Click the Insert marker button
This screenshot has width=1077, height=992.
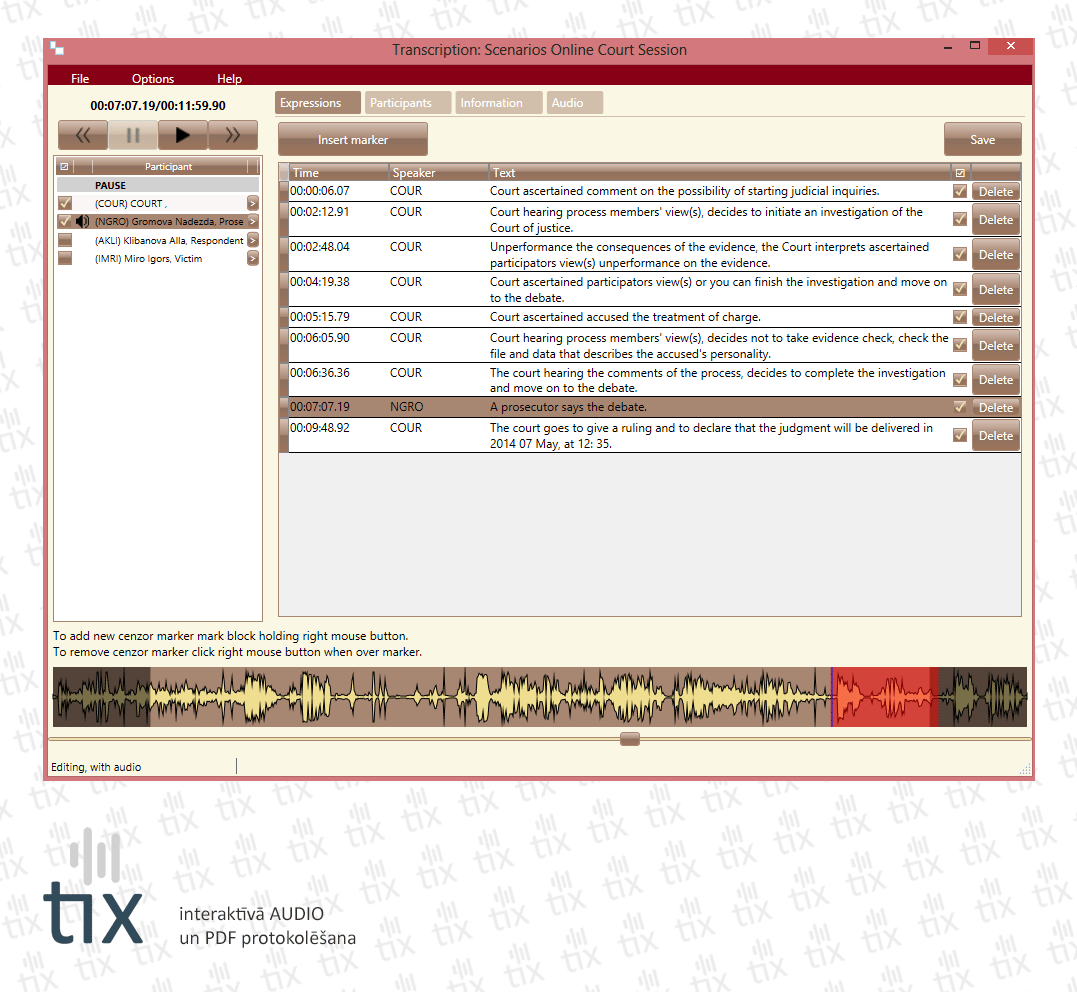[352, 140]
